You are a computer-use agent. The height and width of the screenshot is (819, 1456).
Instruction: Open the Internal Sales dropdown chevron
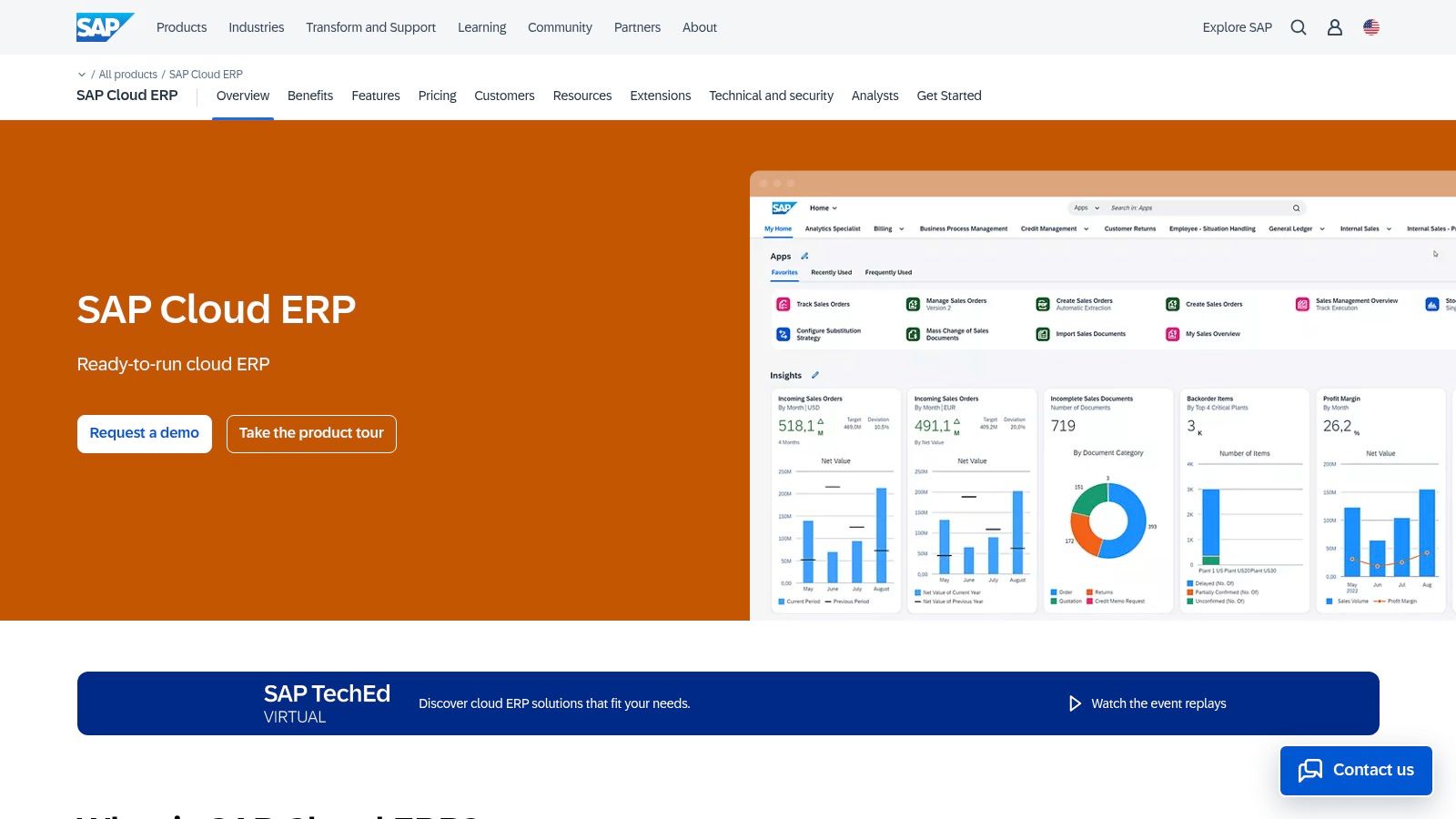[x=1388, y=228]
